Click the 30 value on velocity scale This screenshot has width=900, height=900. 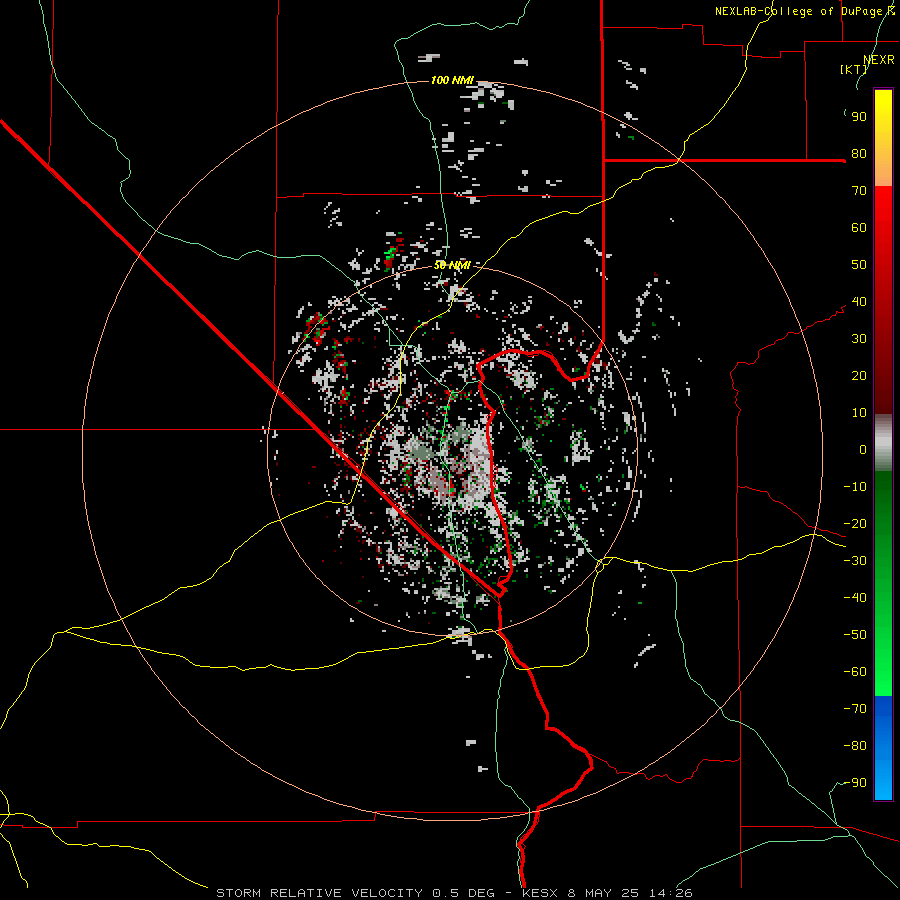(859, 339)
